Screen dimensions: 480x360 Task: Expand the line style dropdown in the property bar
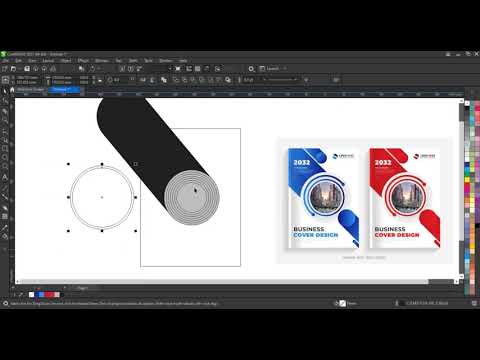click(x=280, y=80)
